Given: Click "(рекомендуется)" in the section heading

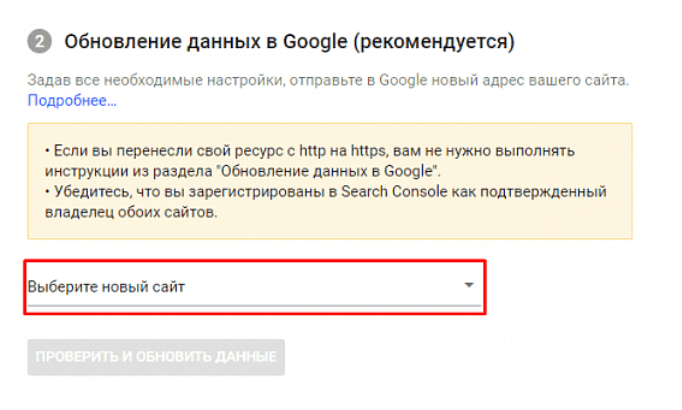Looking at the screenshot, I should pyautogui.click(x=438, y=42).
